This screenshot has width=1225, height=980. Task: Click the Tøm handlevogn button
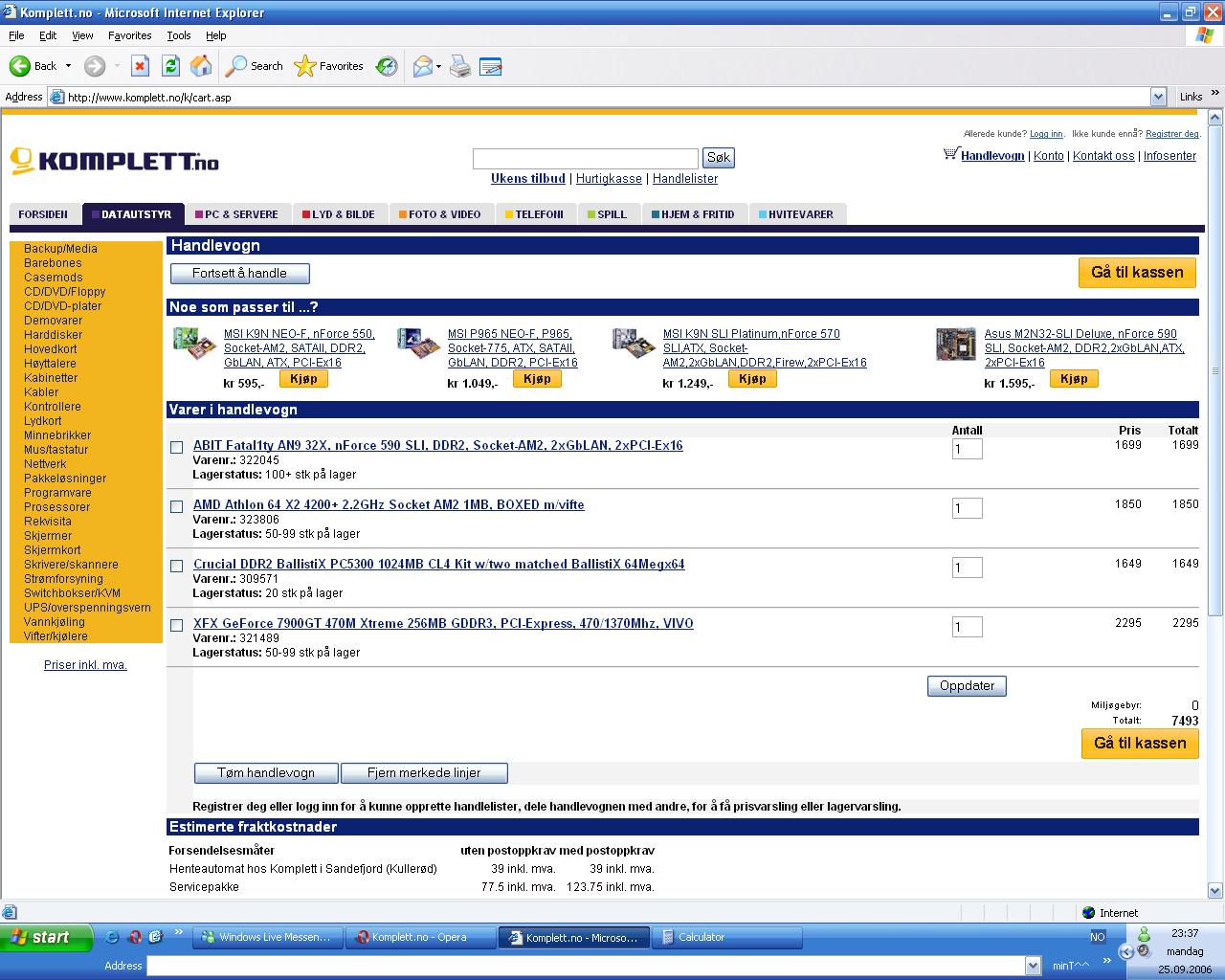coord(266,773)
